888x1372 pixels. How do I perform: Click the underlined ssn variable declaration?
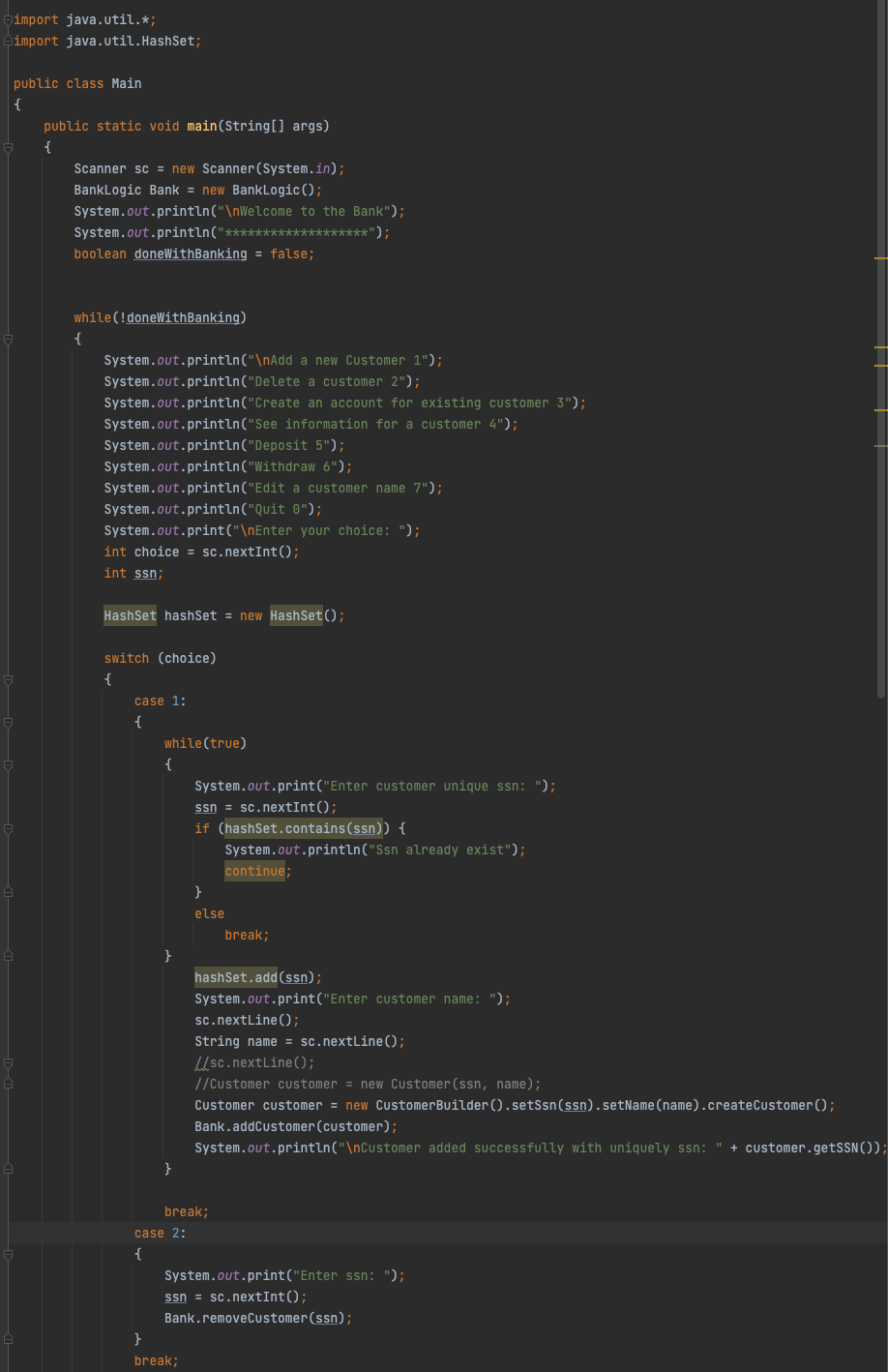pyautogui.click(x=145, y=572)
